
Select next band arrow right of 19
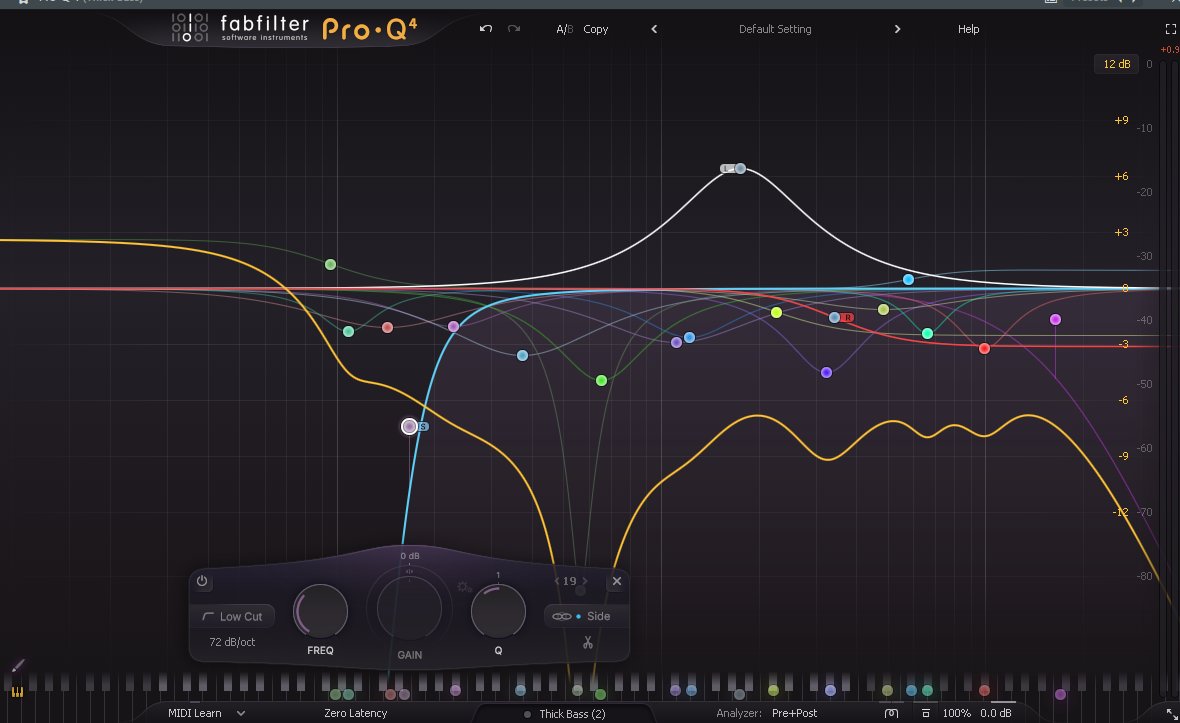pyautogui.click(x=585, y=581)
